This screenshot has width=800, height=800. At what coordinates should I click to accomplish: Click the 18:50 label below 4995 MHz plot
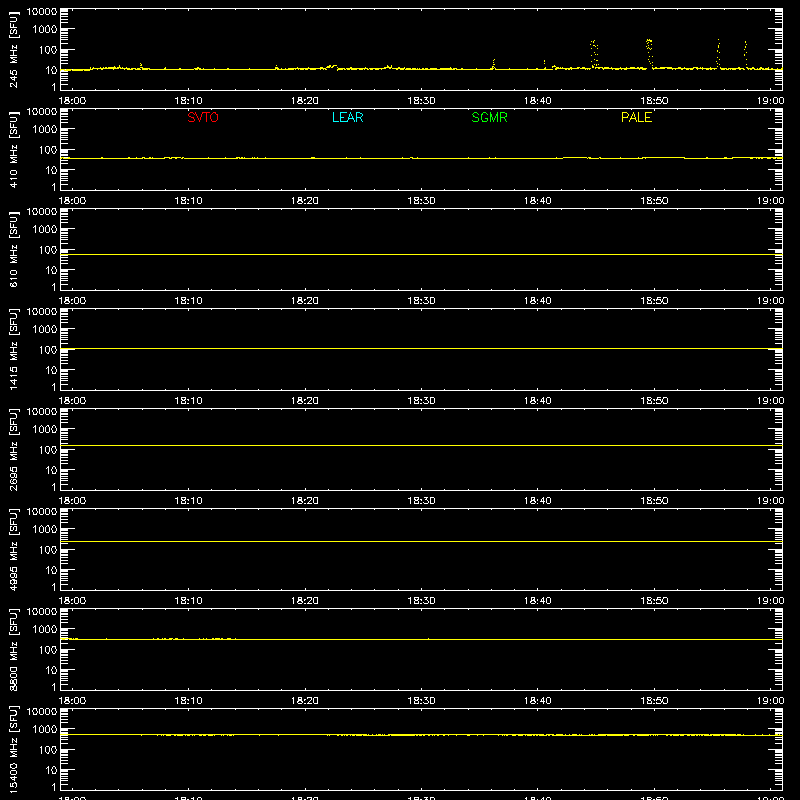pos(654,601)
